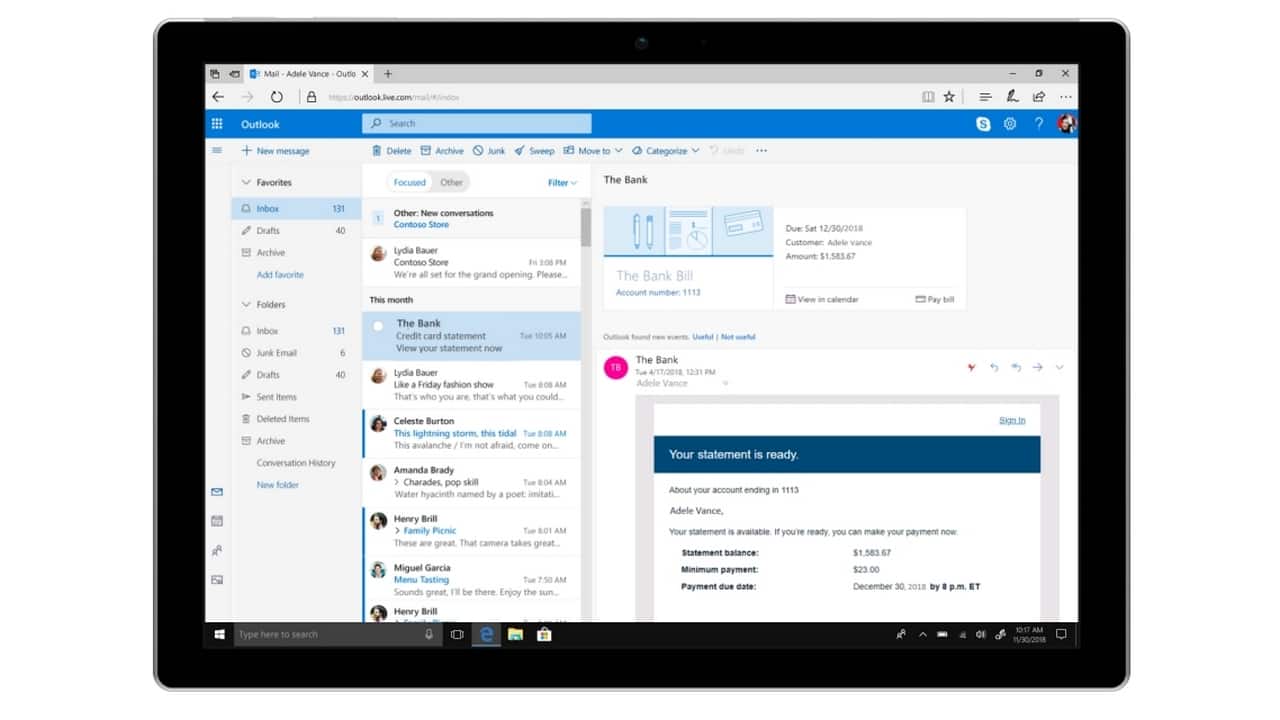The height and width of the screenshot is (720, 1280).
Task: Open the Calendar from the left rail
Action: pyautogui.click(x=217, y=520)
